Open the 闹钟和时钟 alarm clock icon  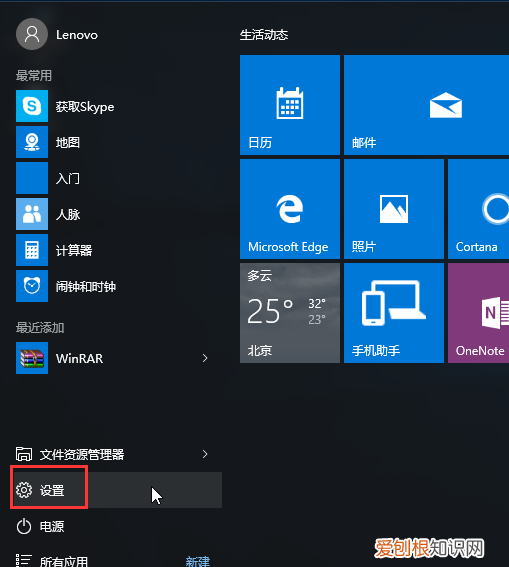[x=32, y=286]
